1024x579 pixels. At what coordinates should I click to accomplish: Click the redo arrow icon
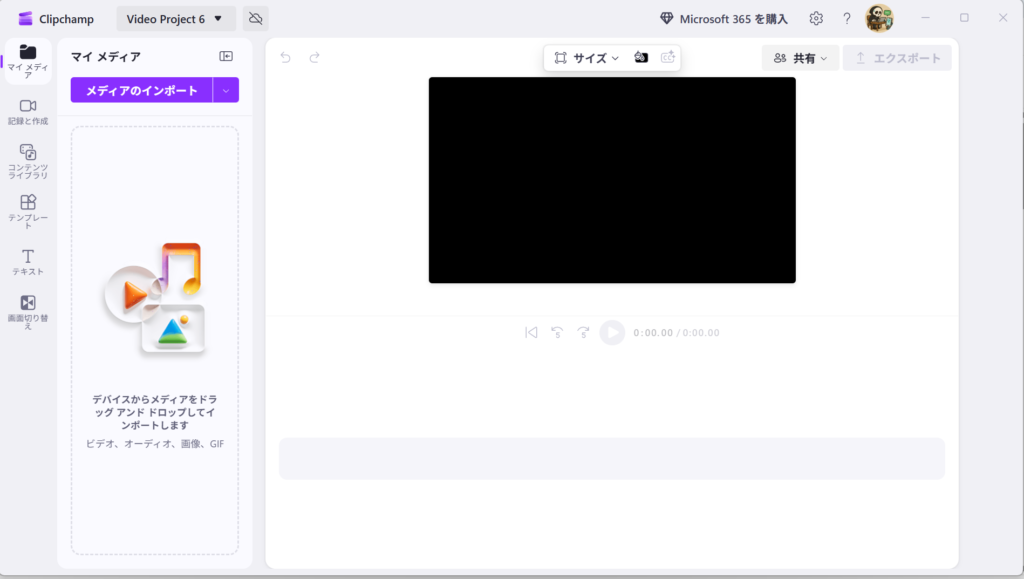(x=314, y=58)
